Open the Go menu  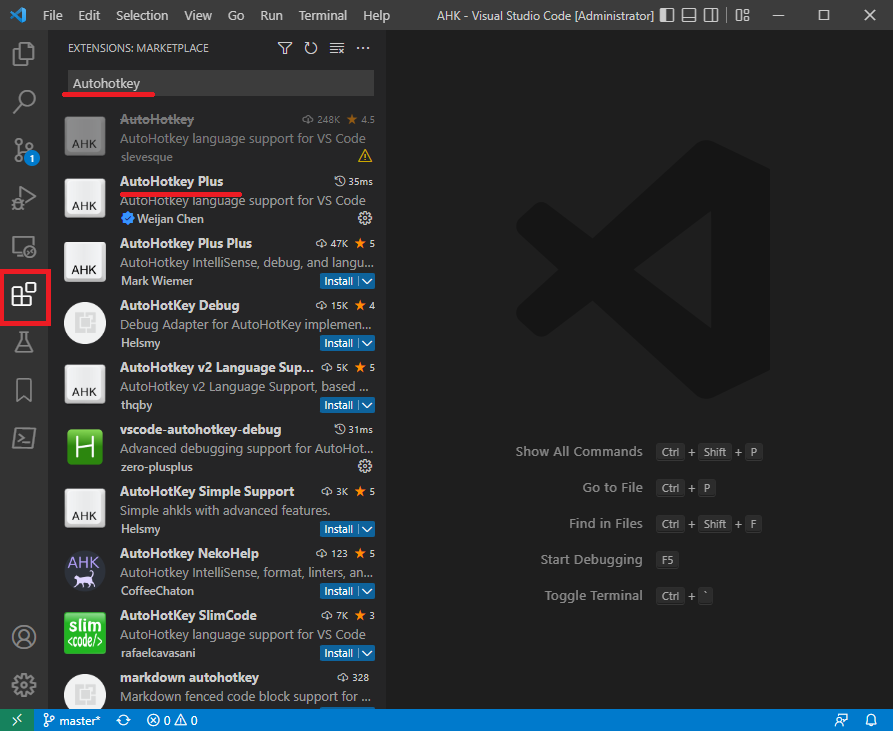tap(236, 15)
